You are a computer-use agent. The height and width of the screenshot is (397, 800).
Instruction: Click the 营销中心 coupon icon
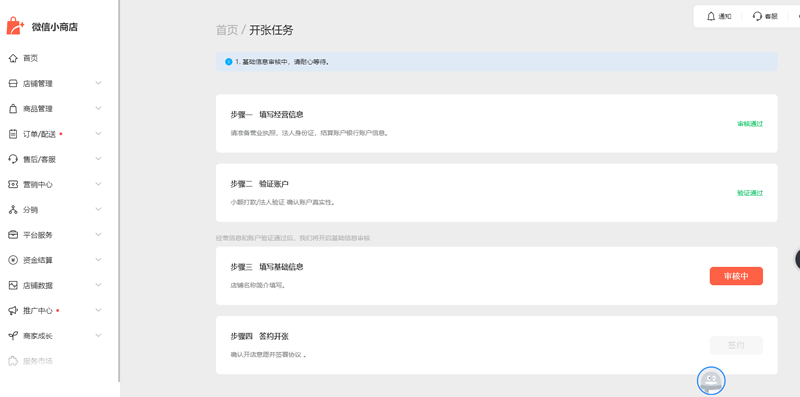pyautogui.click(x=13, y=185)
